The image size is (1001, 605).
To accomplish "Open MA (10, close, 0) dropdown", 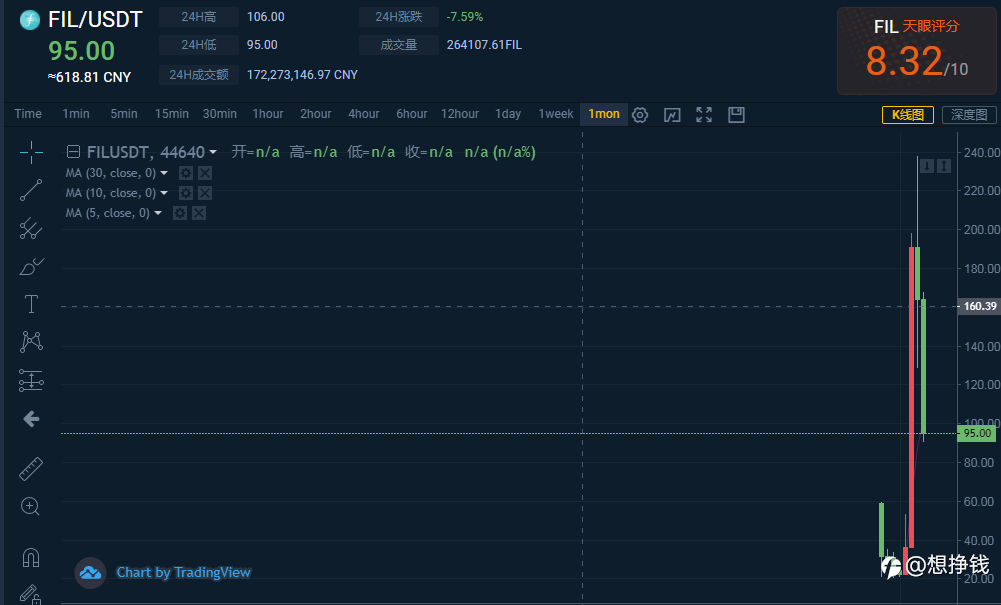I will click(164, 193).
